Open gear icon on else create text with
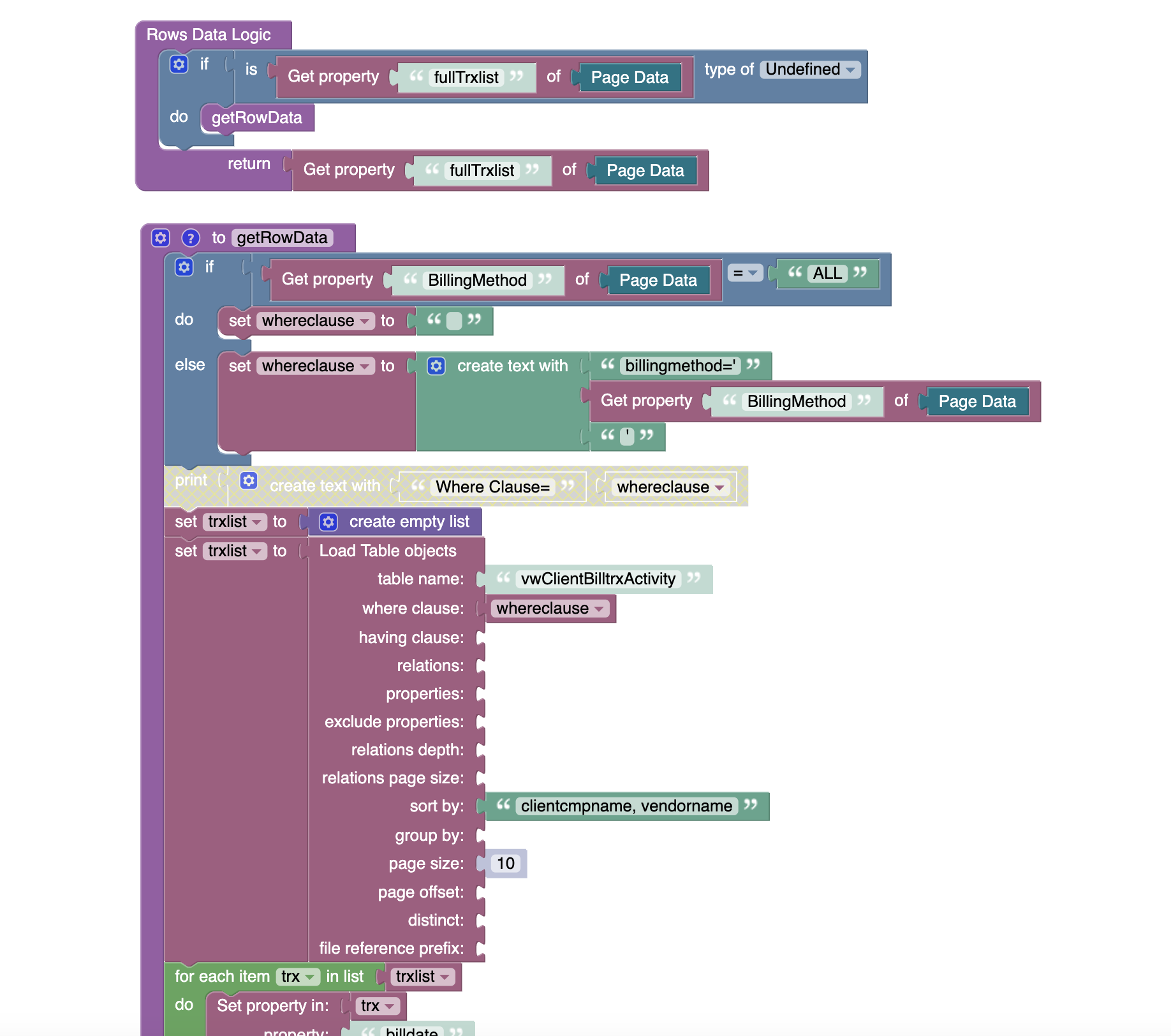 436,366
